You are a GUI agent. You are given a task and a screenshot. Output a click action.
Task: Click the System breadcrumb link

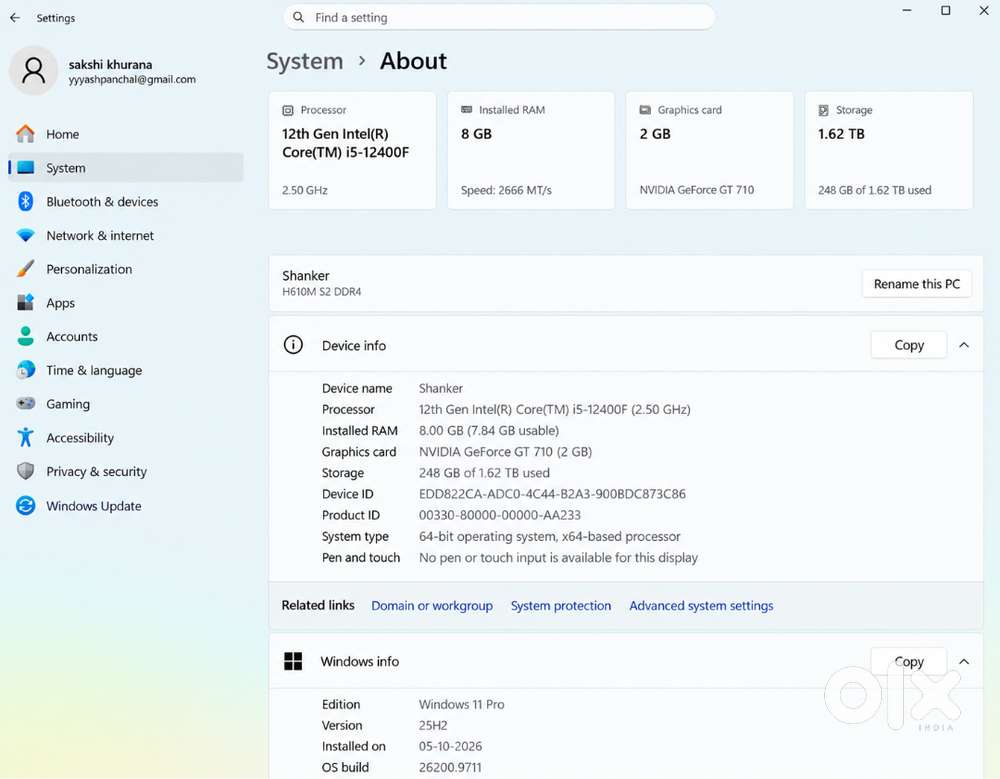coord(304,61)
